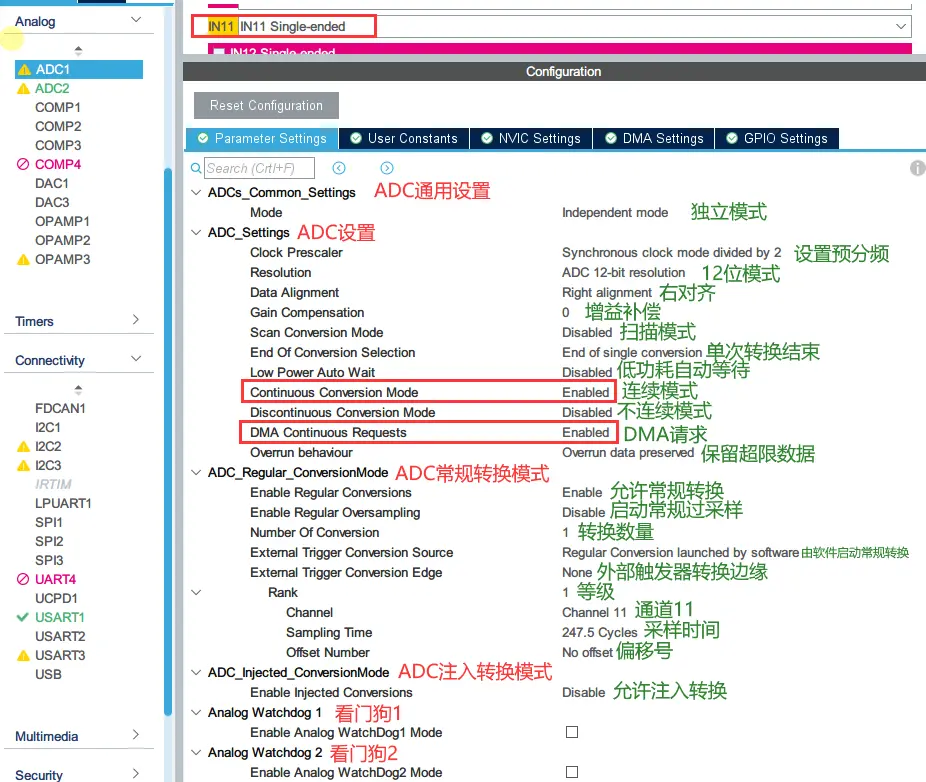Enable Analog WatchDog2 Mode checkbox
This screenshot has height=782, width=926.
pos(572,772)
